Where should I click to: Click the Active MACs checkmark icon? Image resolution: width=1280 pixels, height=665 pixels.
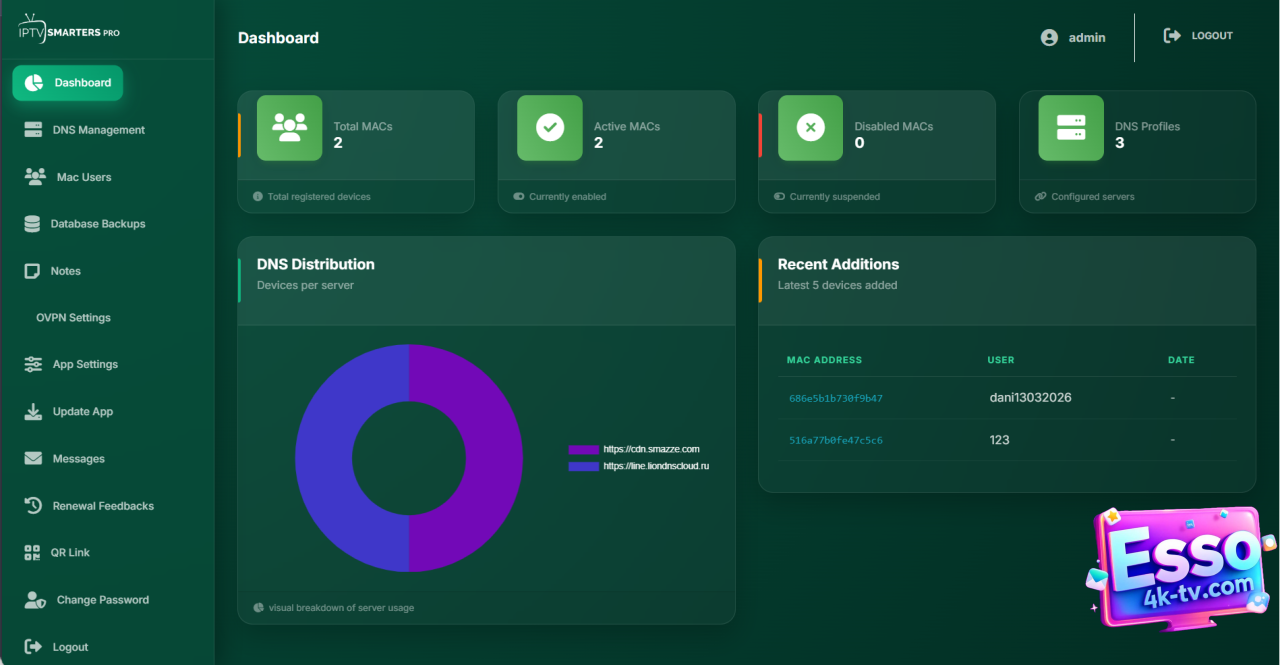pyautogui.click(x=549, y=128)
